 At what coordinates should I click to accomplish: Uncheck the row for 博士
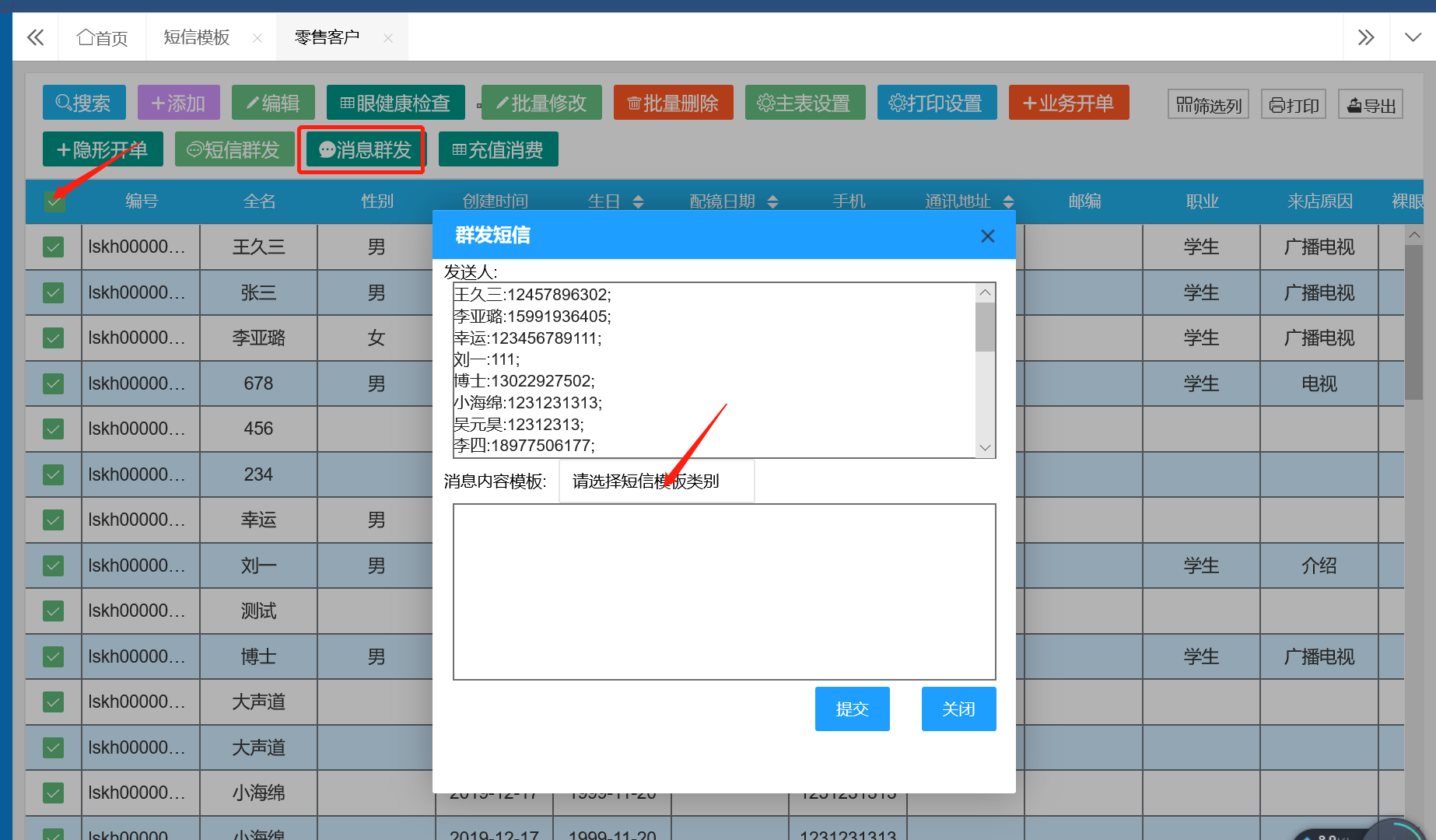point(54,656)
